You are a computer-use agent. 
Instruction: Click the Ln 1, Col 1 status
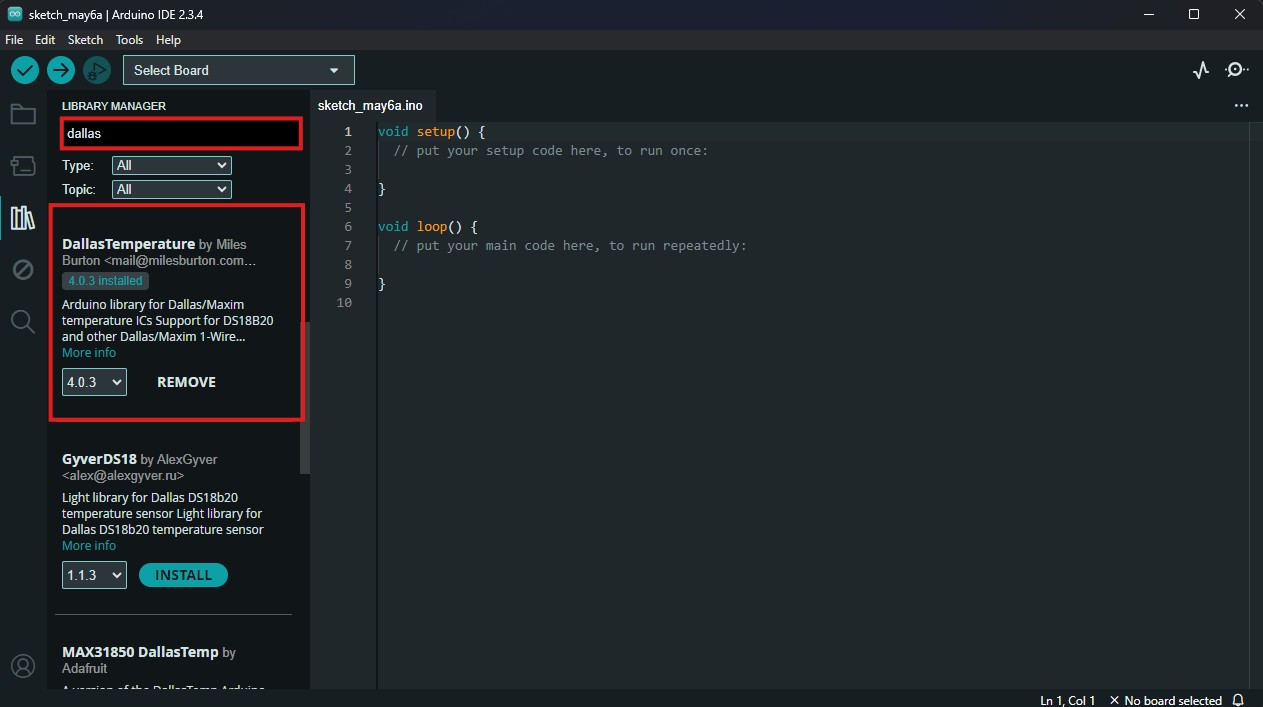pos(1068,700)
